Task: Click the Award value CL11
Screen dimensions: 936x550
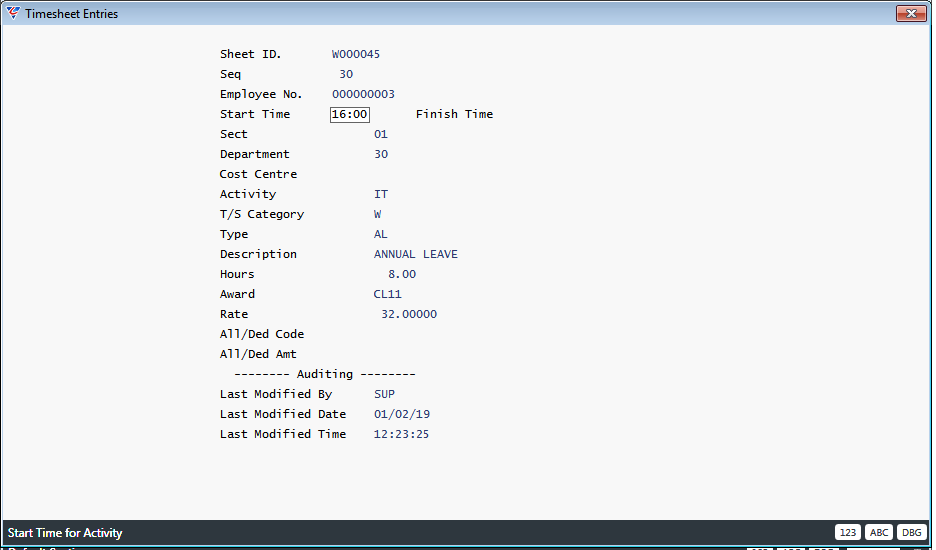Action: click(x=388, y=294)
